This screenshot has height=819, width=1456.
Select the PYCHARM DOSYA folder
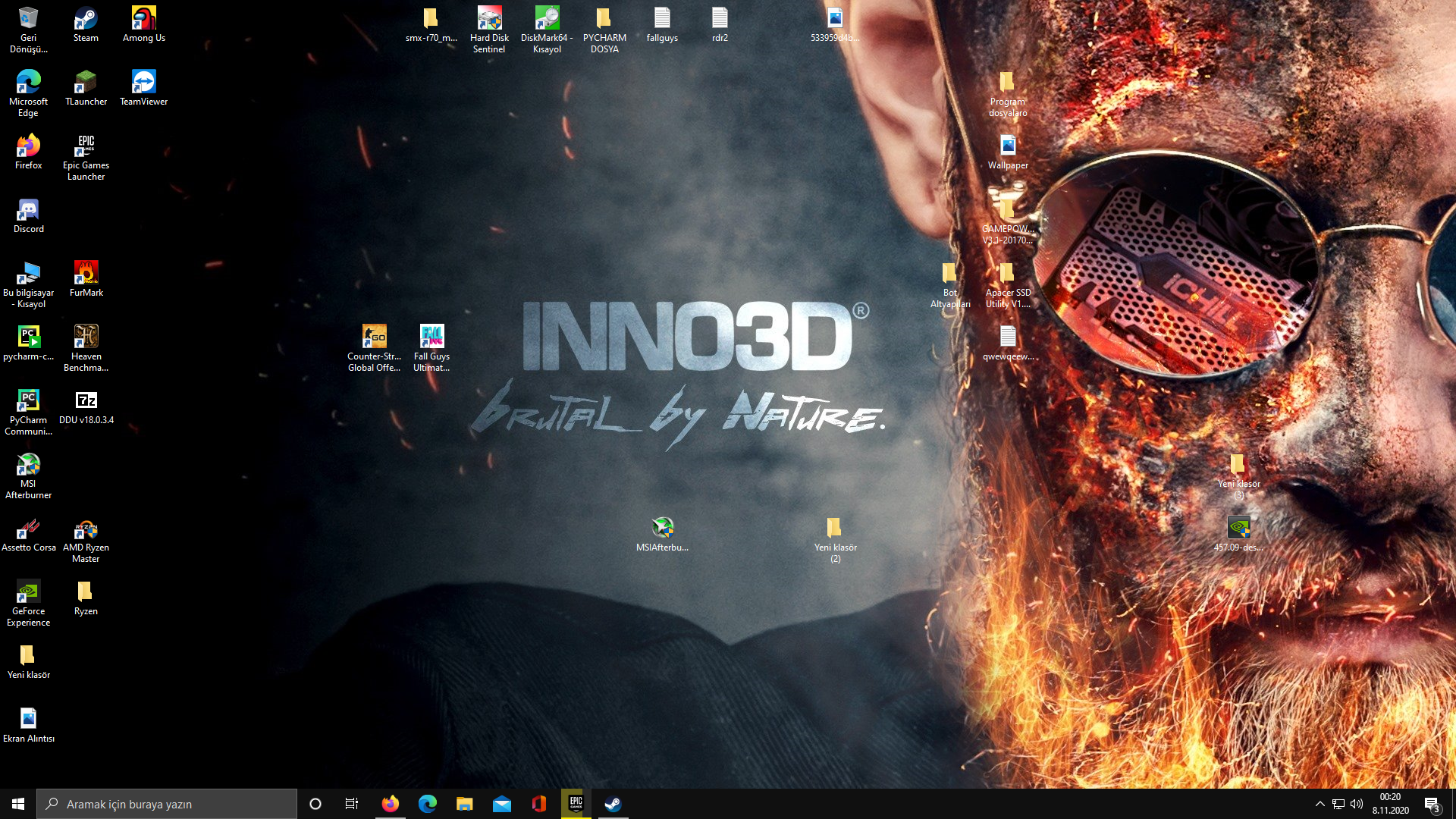pos(604,29)
